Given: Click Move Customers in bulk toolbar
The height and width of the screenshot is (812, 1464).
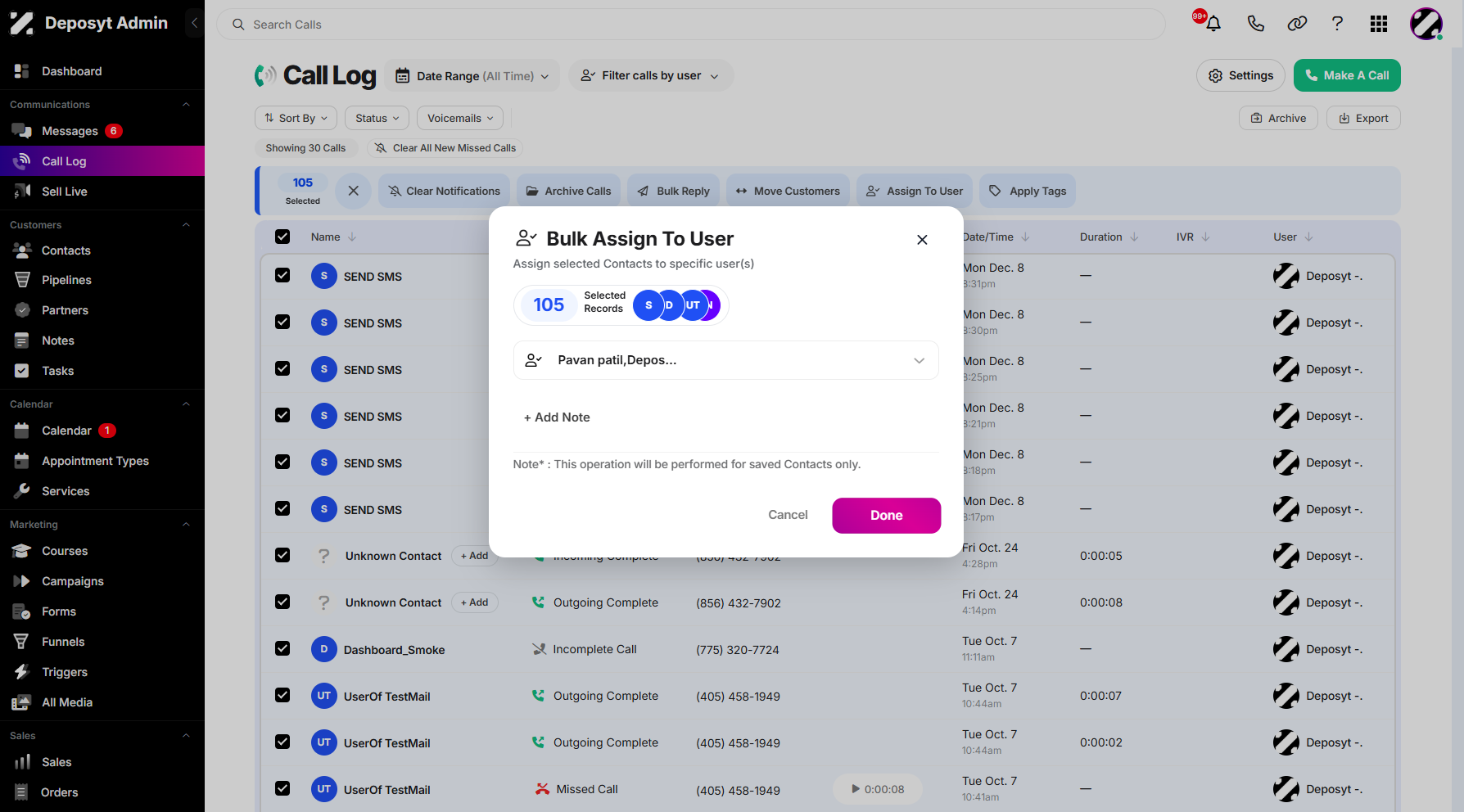Looking at the screenshot, I should pos(788,191).
